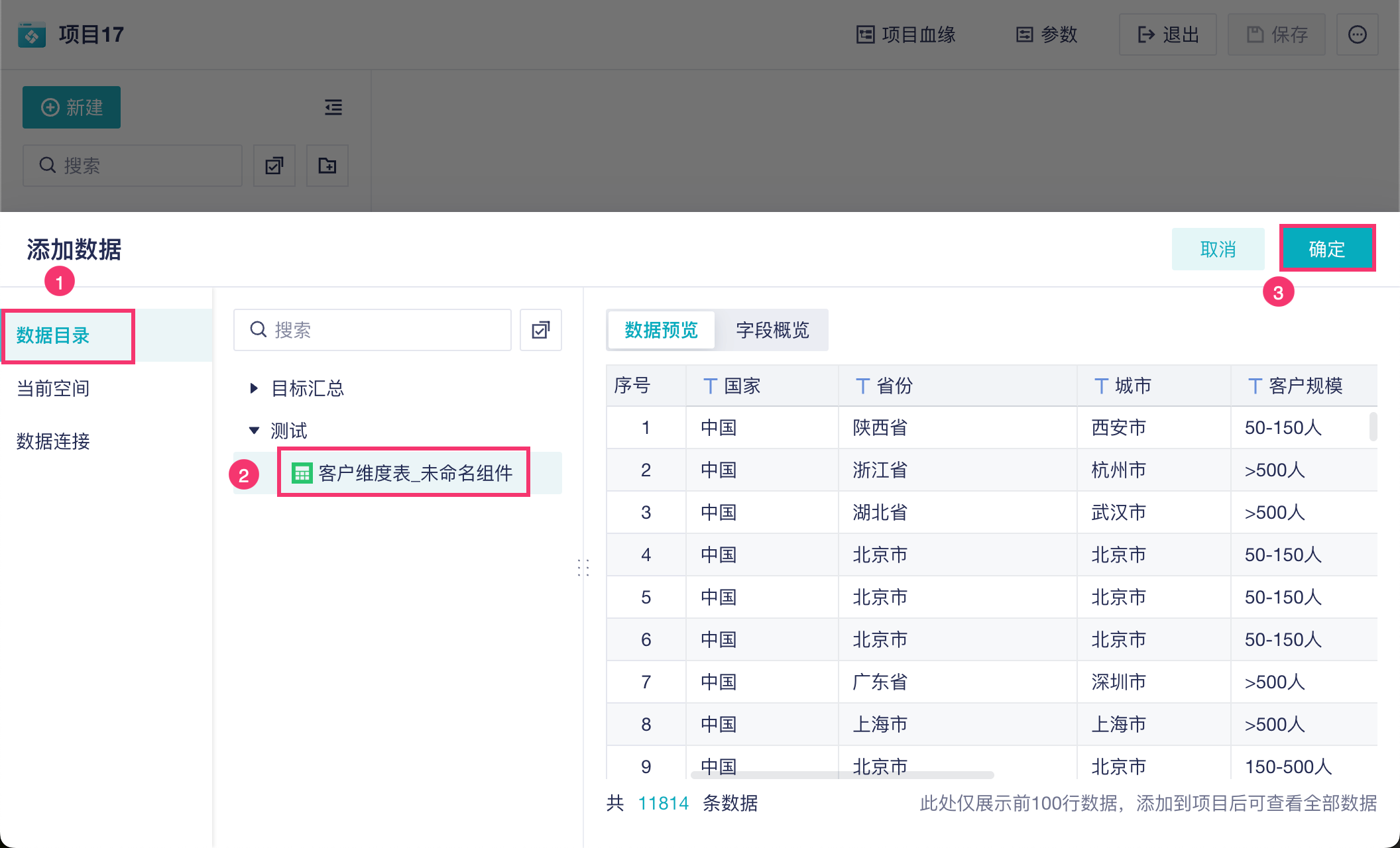Viewport: 1400px width, 848px height.
Task: Open 项目血缘 lineage view
Action: coord(905,34)
